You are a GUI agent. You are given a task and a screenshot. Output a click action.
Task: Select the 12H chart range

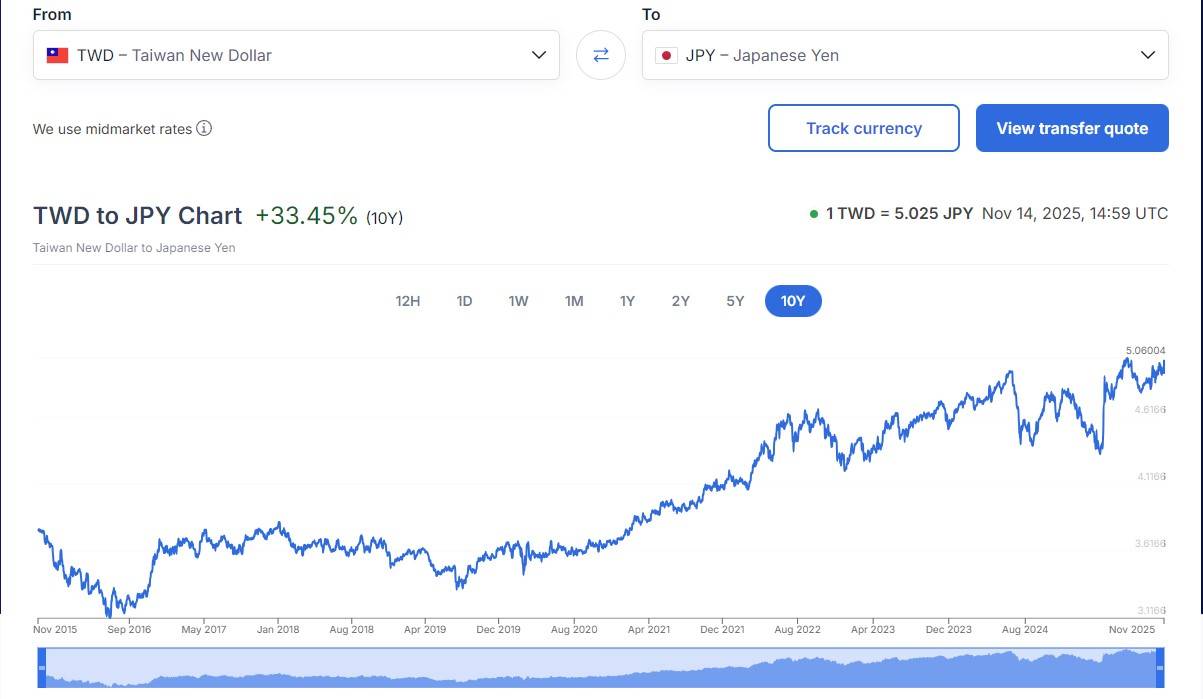(408, 301)
